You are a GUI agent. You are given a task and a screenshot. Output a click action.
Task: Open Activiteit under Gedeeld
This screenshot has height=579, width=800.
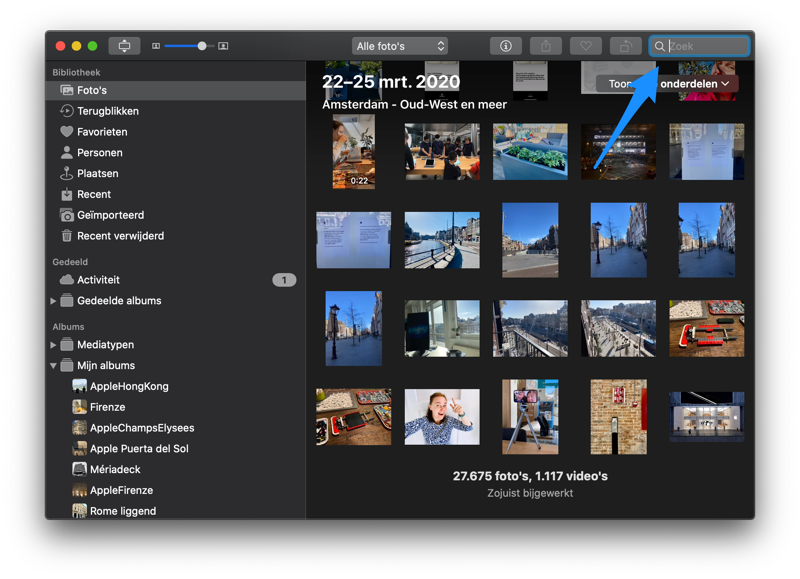(176, 280)
